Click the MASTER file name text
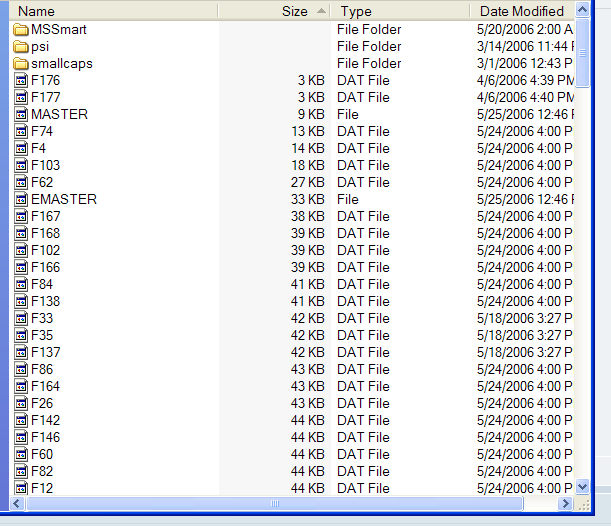Viewport: 611px width, 526px height. (60, 115)
